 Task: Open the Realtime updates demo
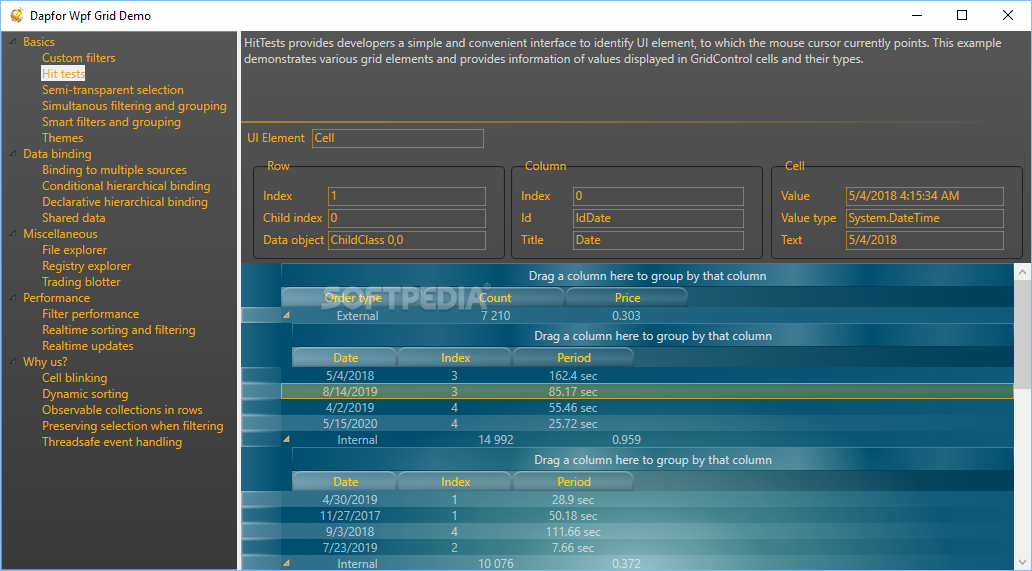point(88,346)
